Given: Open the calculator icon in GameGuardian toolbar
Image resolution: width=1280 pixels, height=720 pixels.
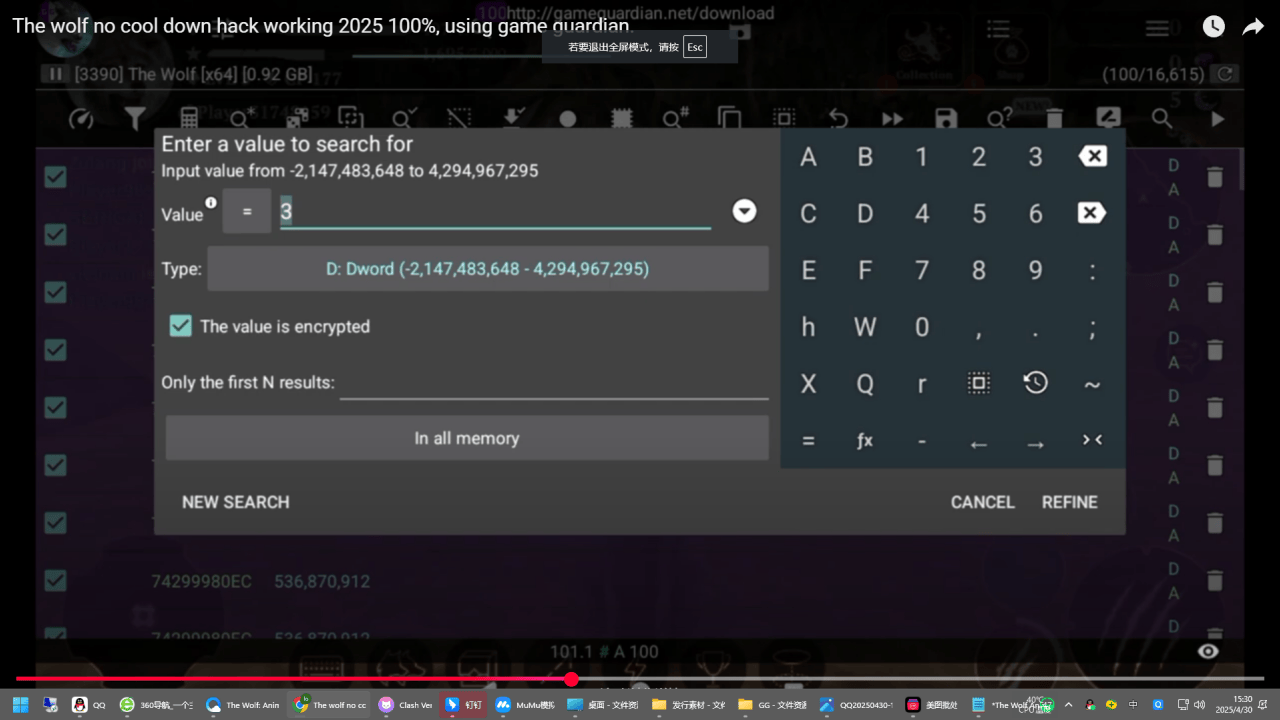Looking at the screenshot, I should coord(189,119).
